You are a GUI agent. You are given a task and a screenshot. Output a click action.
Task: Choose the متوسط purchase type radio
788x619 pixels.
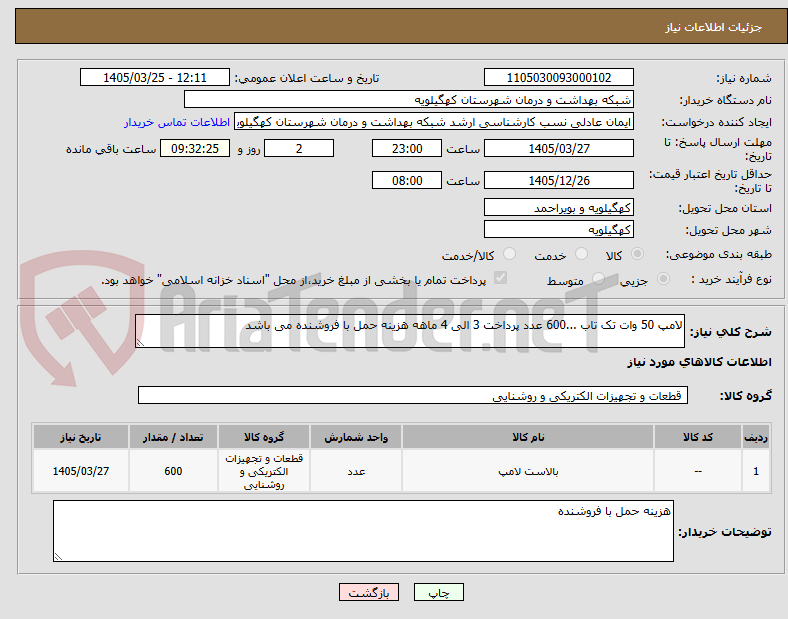point(598,279)
